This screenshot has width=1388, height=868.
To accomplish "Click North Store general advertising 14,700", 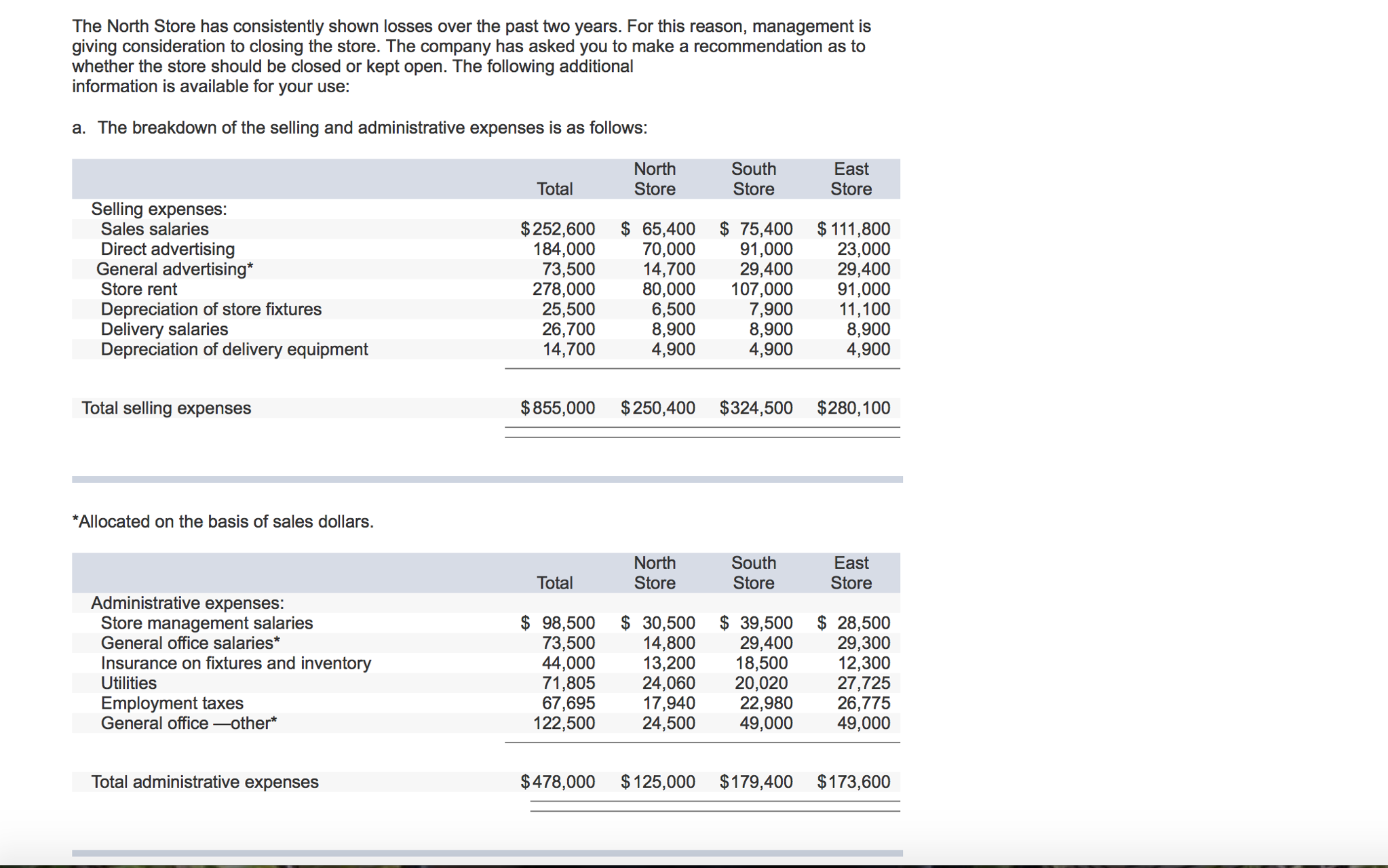I will point(669,269).
